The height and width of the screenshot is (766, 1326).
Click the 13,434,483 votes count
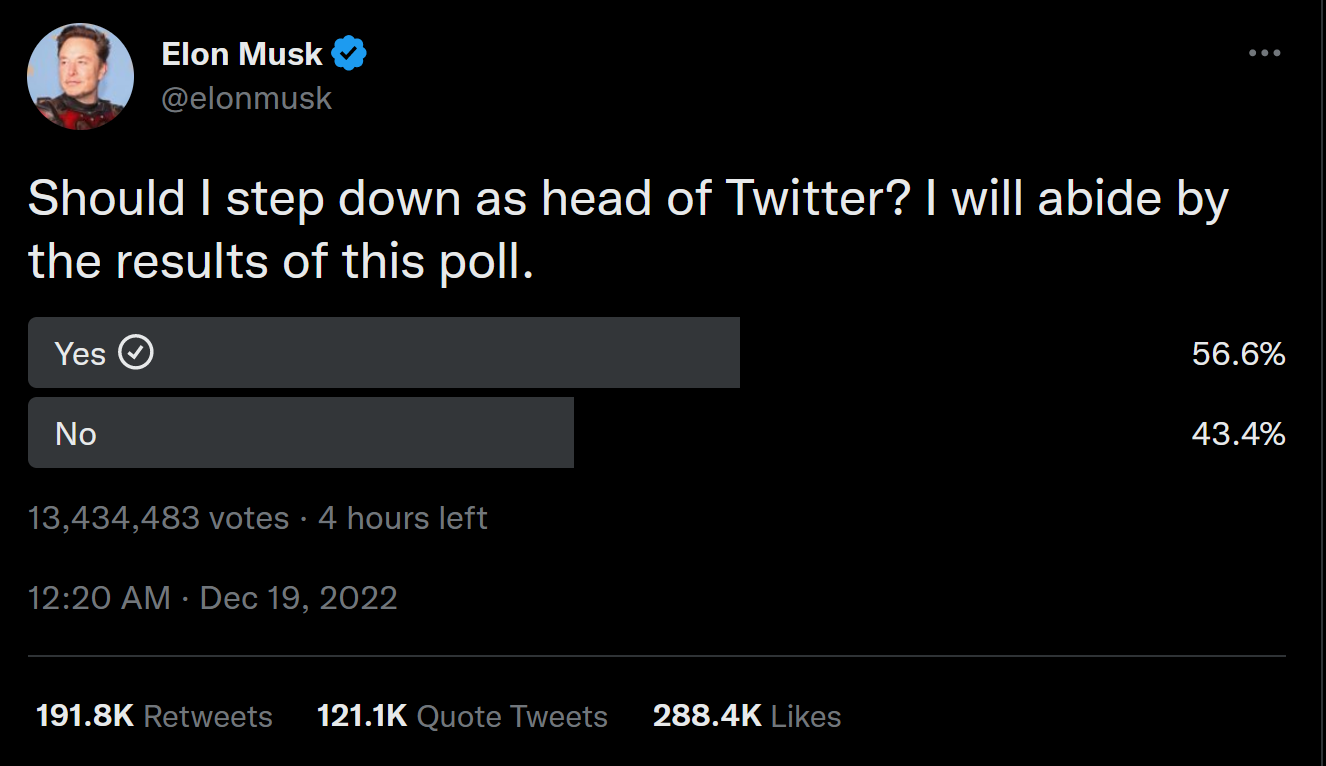coord(158,518)
